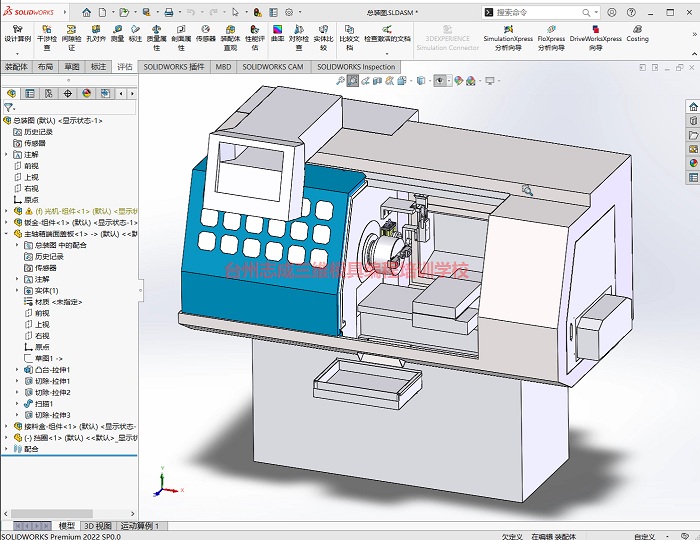Expand the 接料盒-组件<1> node
This screenshot has width=700, height=540.
pos(6,426)
